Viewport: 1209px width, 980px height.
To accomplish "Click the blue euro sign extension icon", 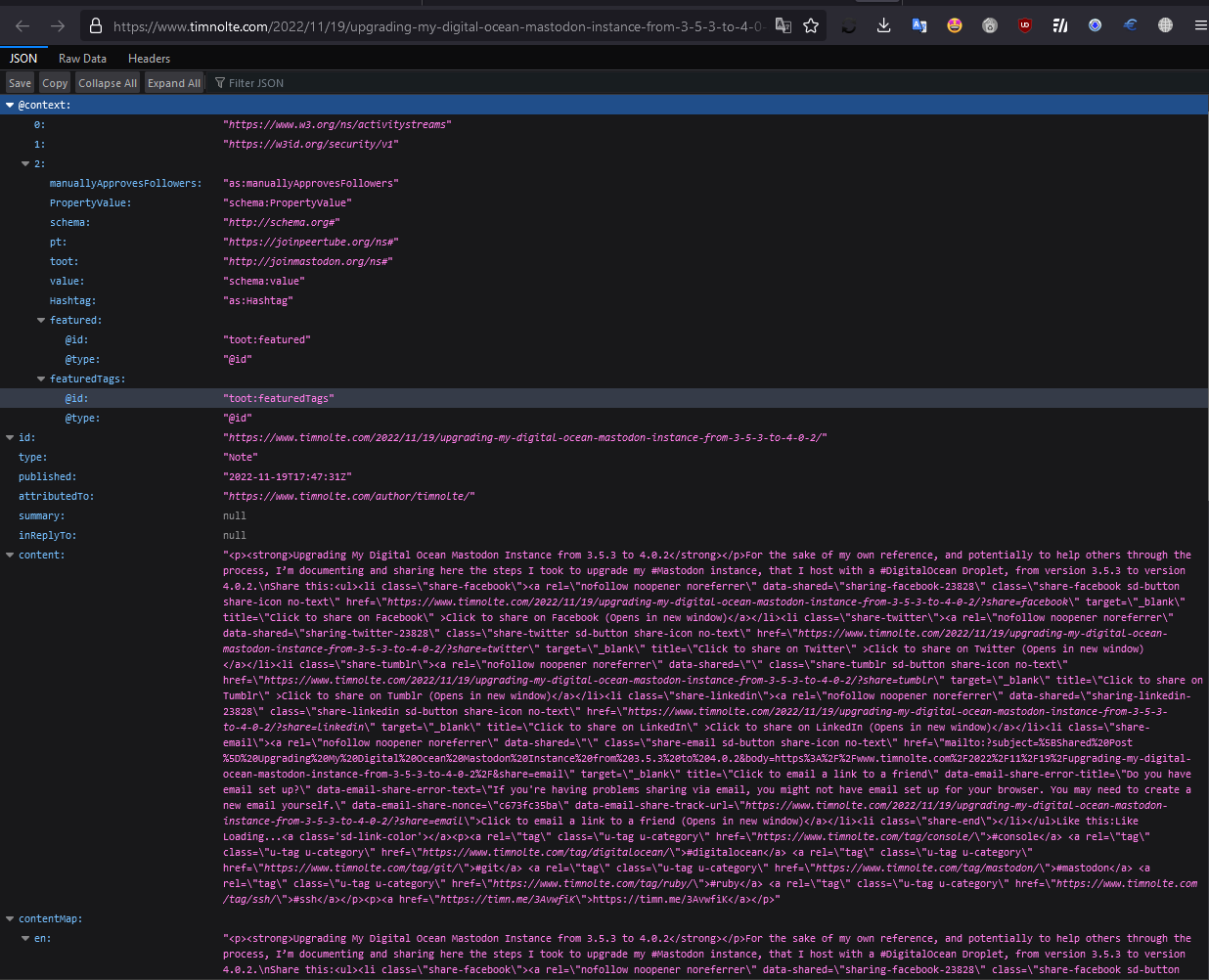I will point(1130,26).
